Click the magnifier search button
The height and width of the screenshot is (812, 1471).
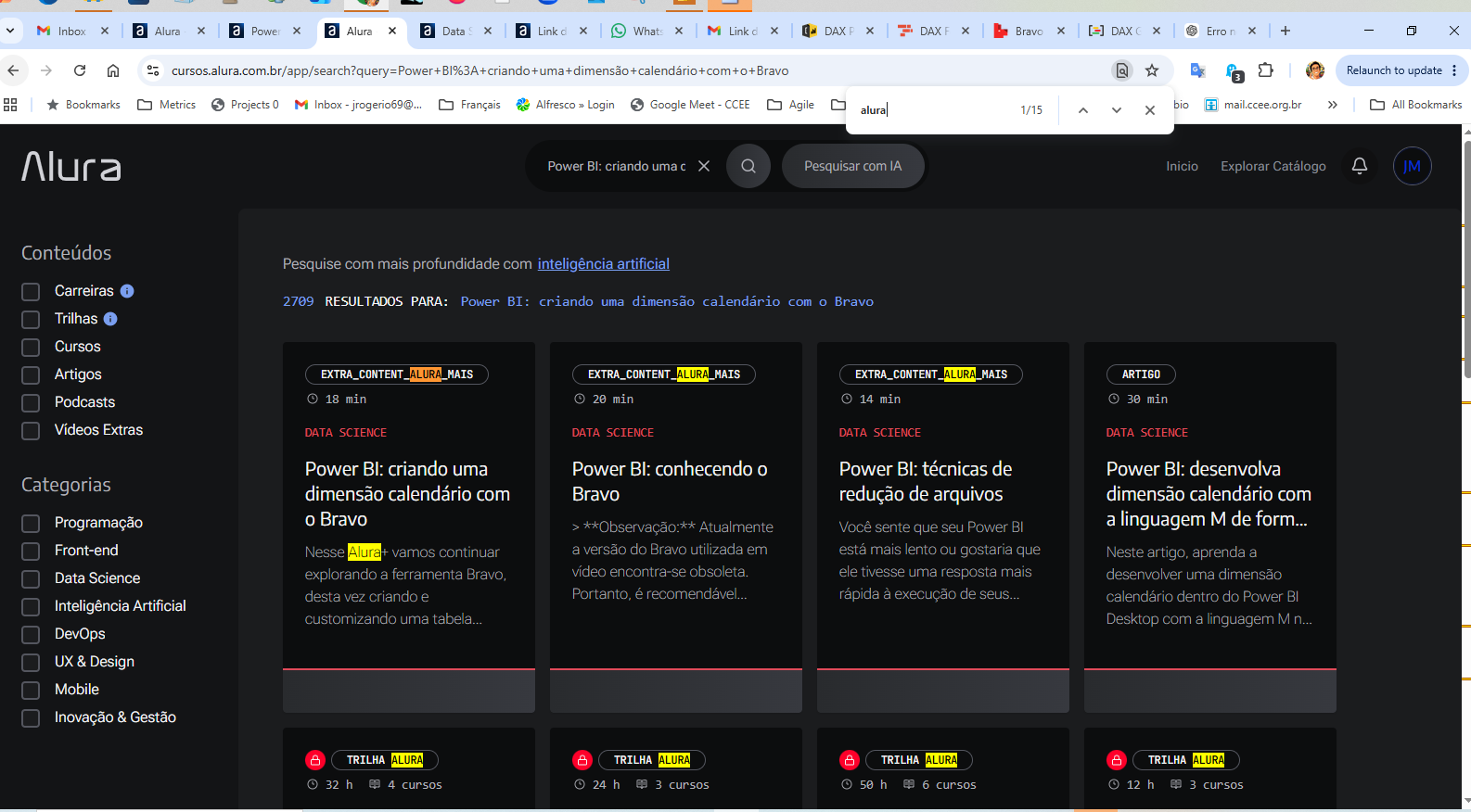[x=748, y=166]
